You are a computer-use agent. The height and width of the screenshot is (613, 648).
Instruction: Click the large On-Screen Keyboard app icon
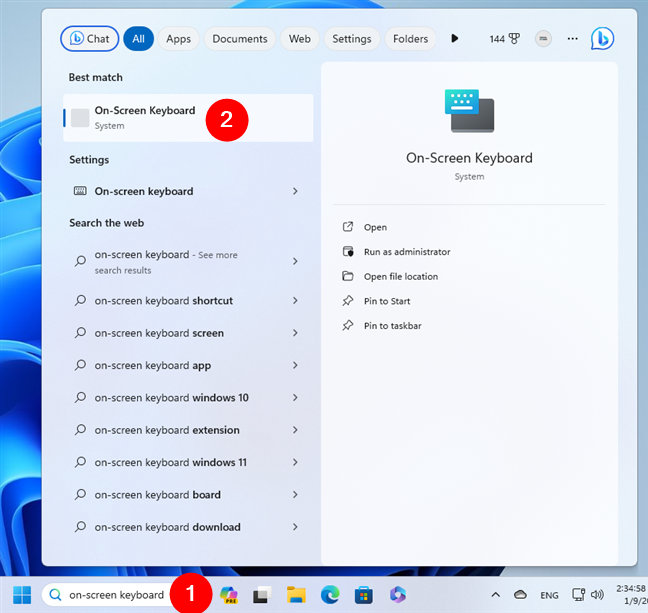[x=469, y=111]
